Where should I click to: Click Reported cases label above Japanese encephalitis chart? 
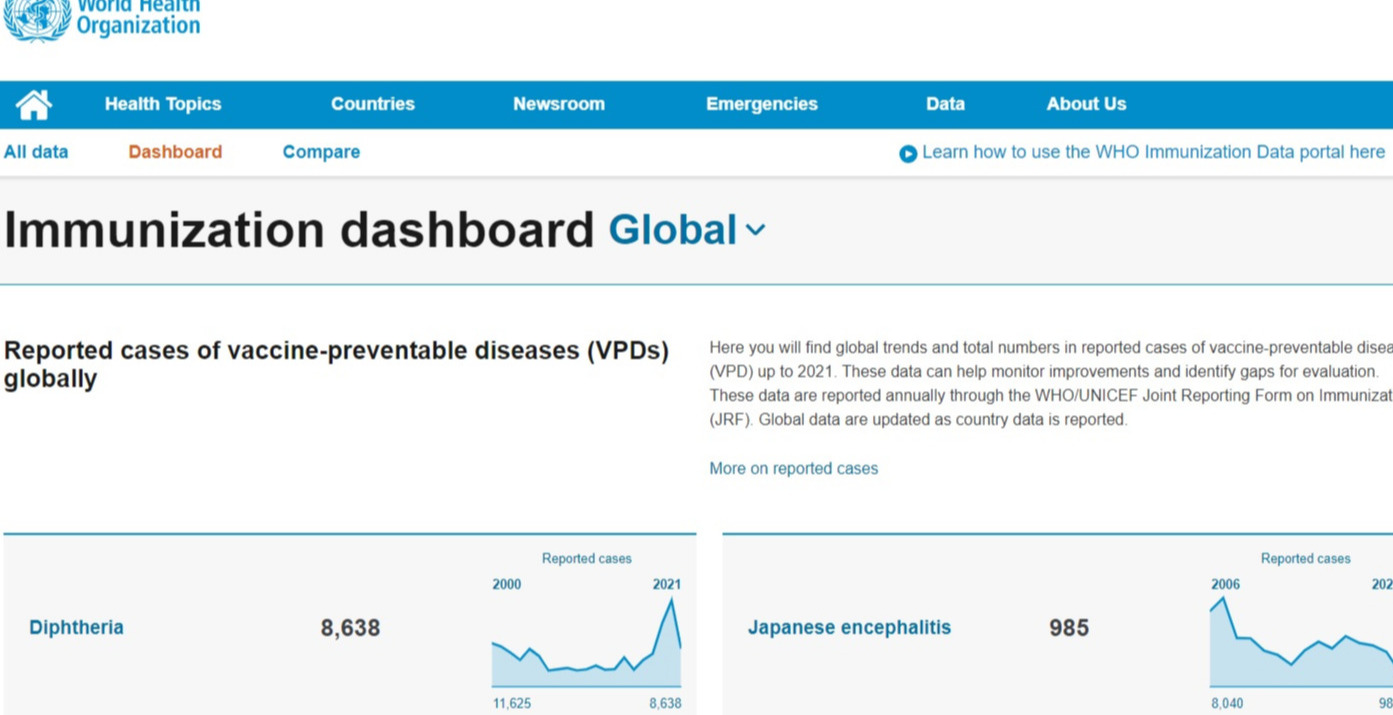click(1305, 558)
